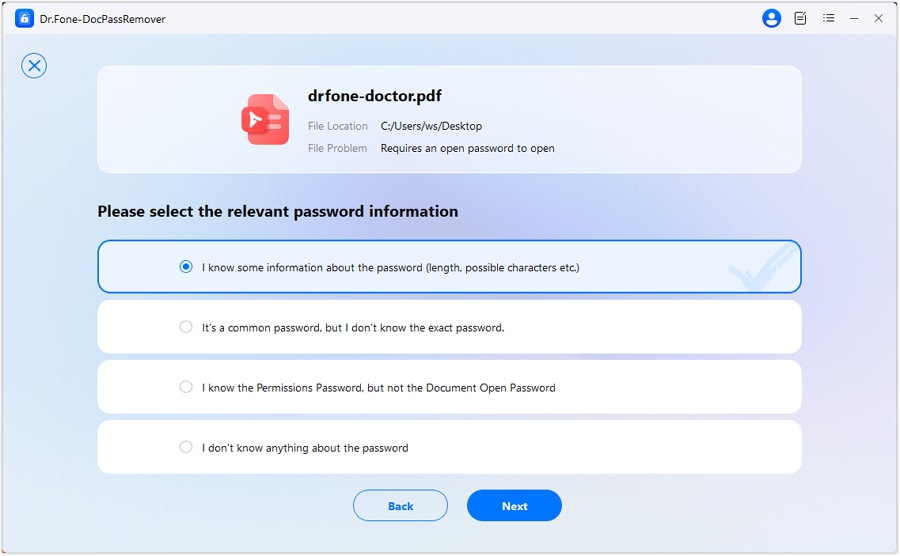Click the 'I don't know anything about the password' text
Viewport: 900px width, 556px height.
click(x=305, y=448)
